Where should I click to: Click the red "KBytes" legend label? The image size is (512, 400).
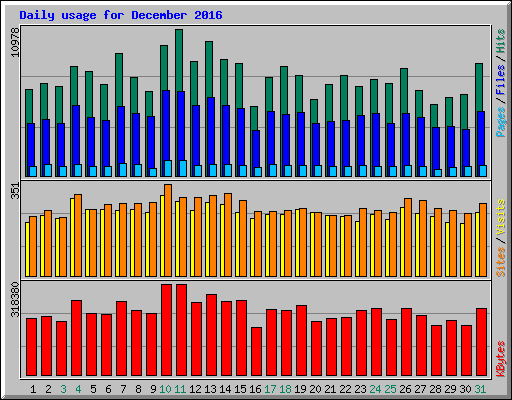pyautogui.click(x=501, y=359)
